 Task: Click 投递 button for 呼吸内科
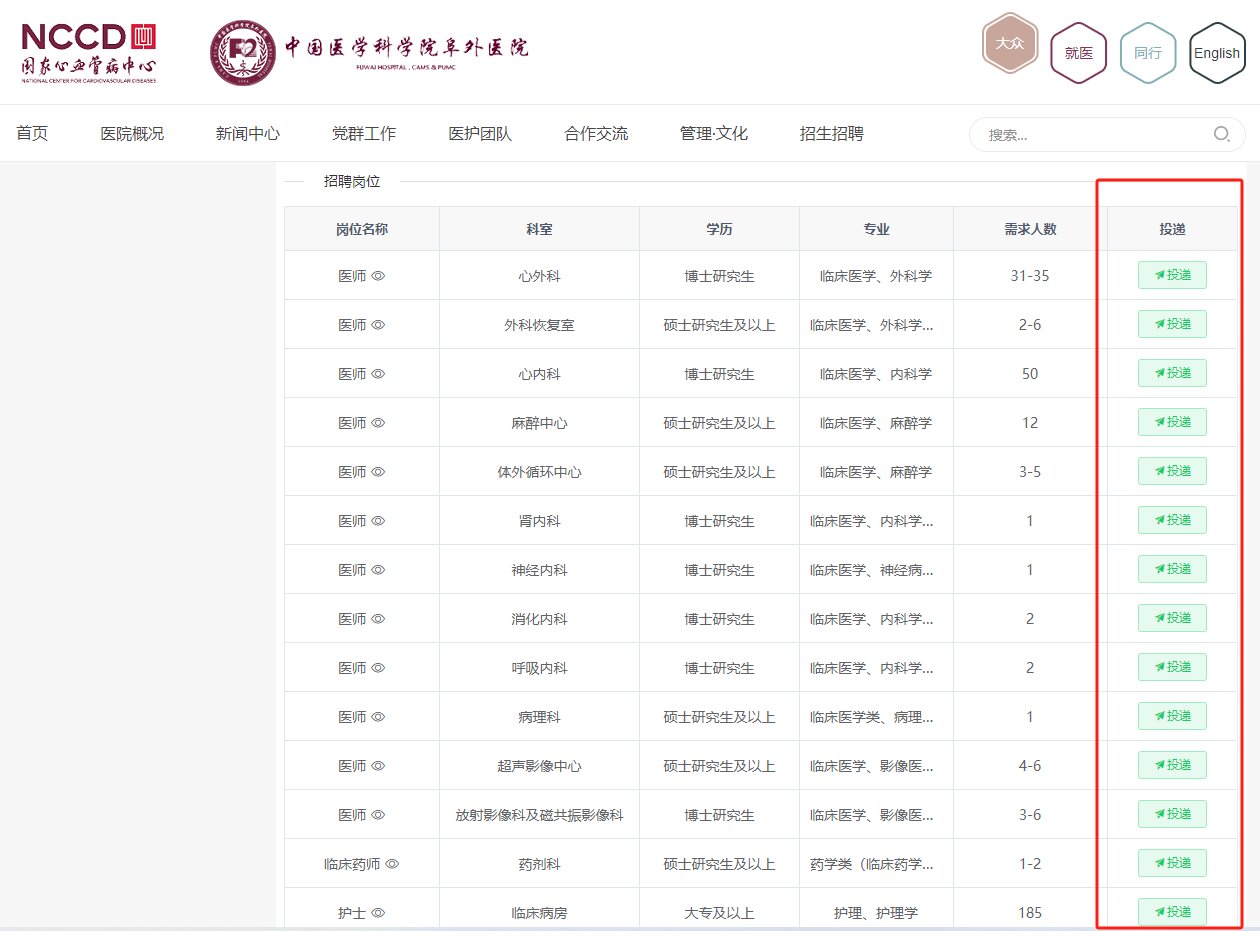point(1172,667)
